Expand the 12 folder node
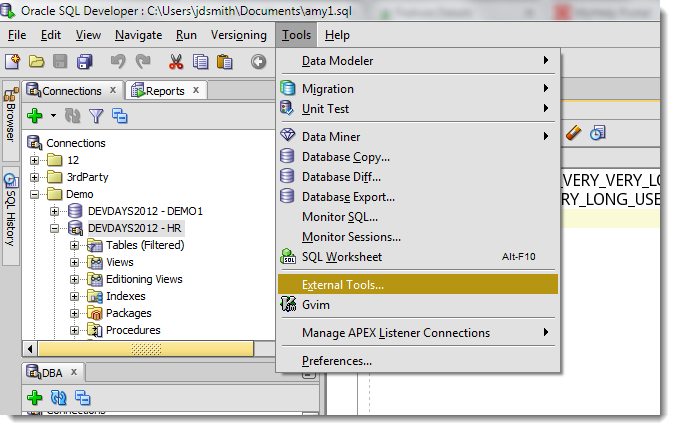Image resolution: width=675 pixels, height=430 pixels. 34,161
